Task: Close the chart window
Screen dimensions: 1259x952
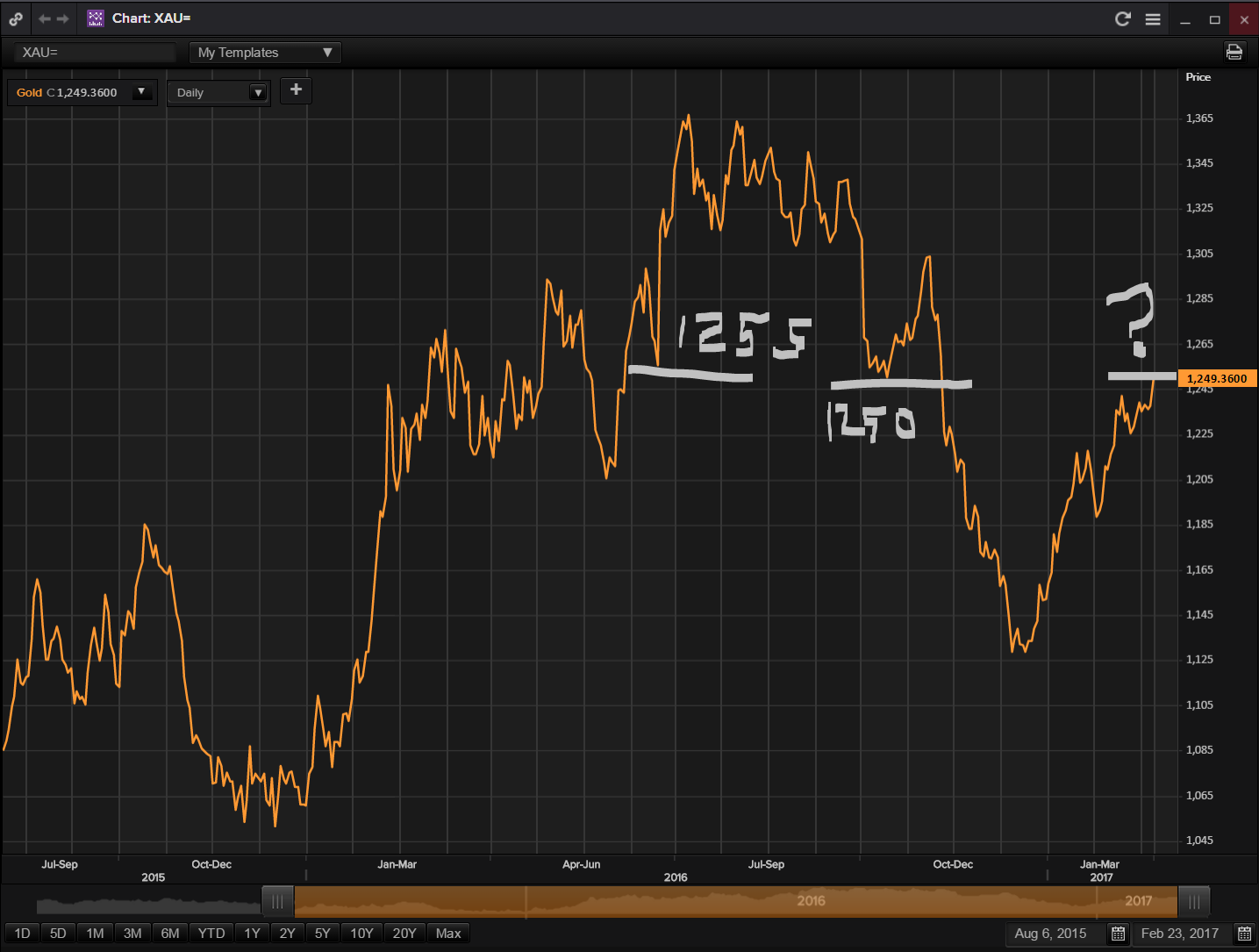Action: click(1244, 19)
